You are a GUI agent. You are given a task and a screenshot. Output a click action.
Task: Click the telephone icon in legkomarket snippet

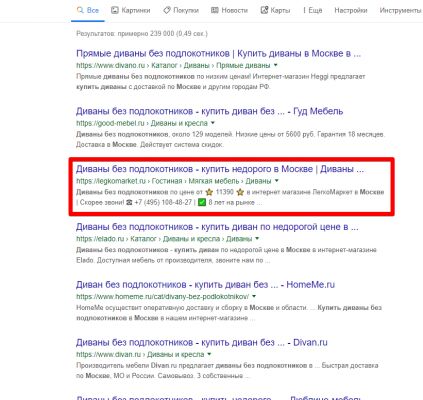coord(129,202)
